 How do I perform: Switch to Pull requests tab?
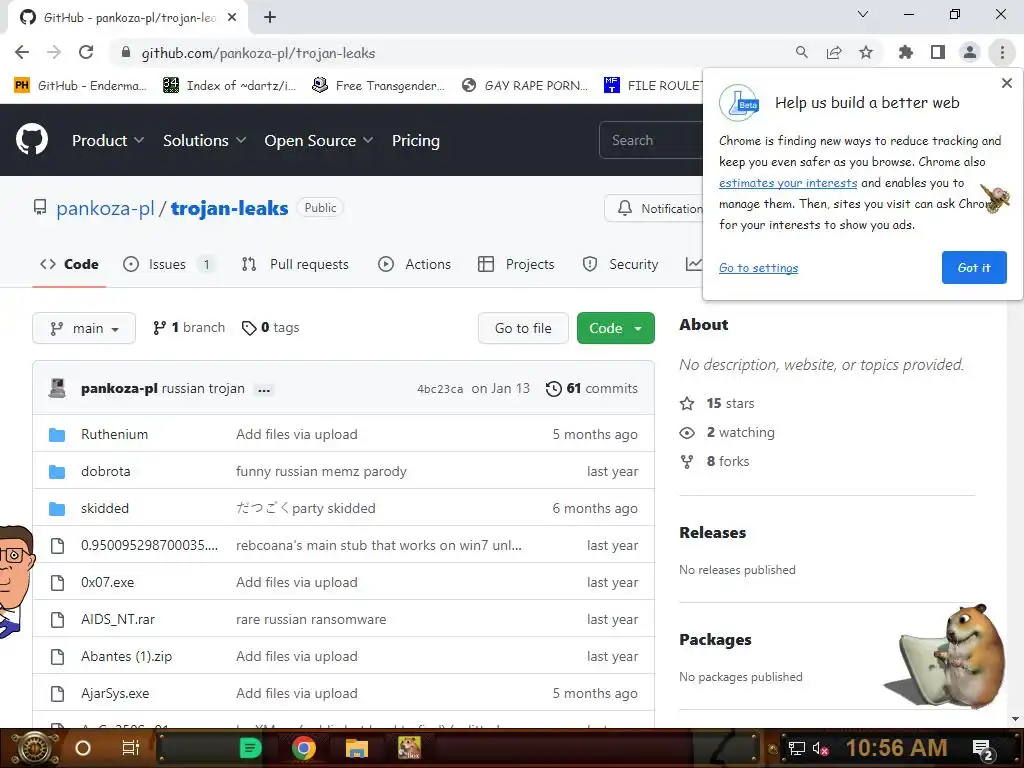pos(295,264)
